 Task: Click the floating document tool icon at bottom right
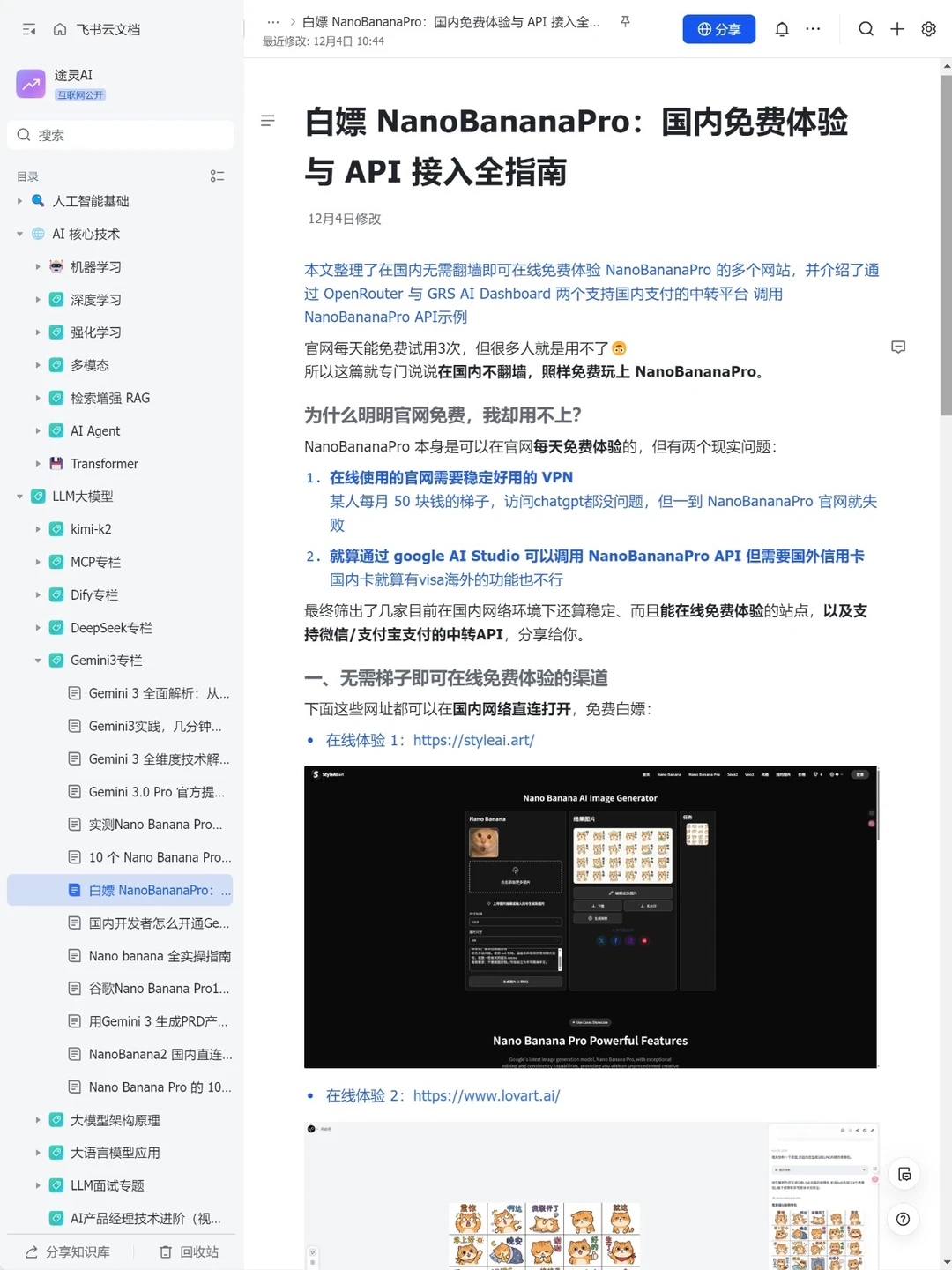(x=904, y=1174)
